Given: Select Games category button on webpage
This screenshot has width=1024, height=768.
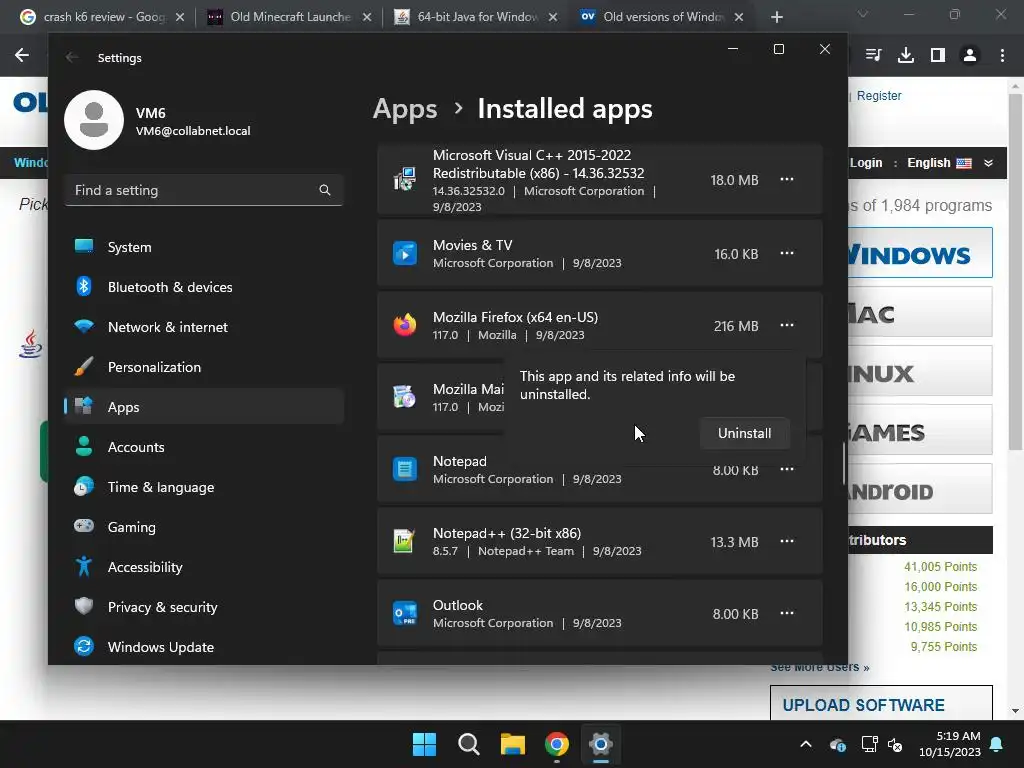Looking at the screenshot, I should click(x=920, y=430).
